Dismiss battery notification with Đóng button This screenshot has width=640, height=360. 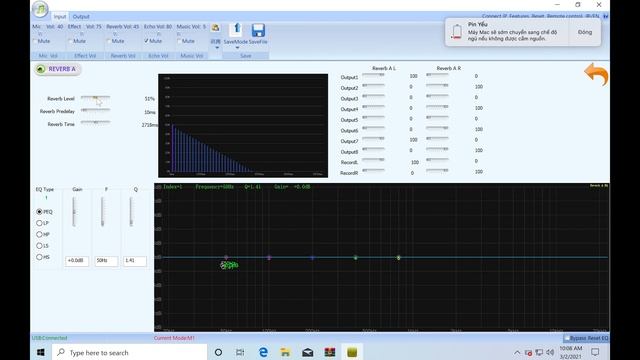click(584, 32)
